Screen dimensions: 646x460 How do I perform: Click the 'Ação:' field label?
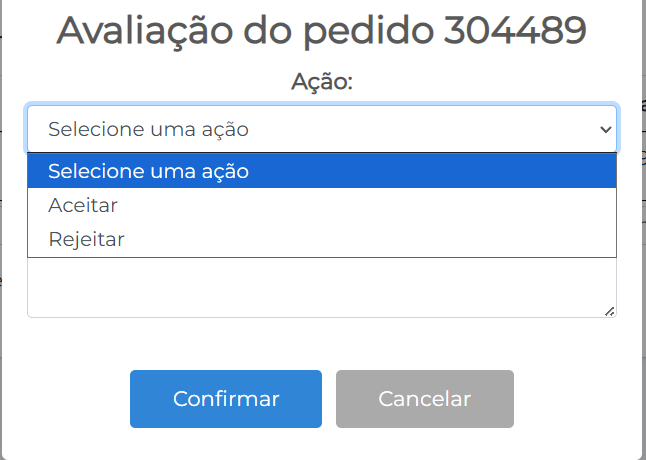[322, 82]
